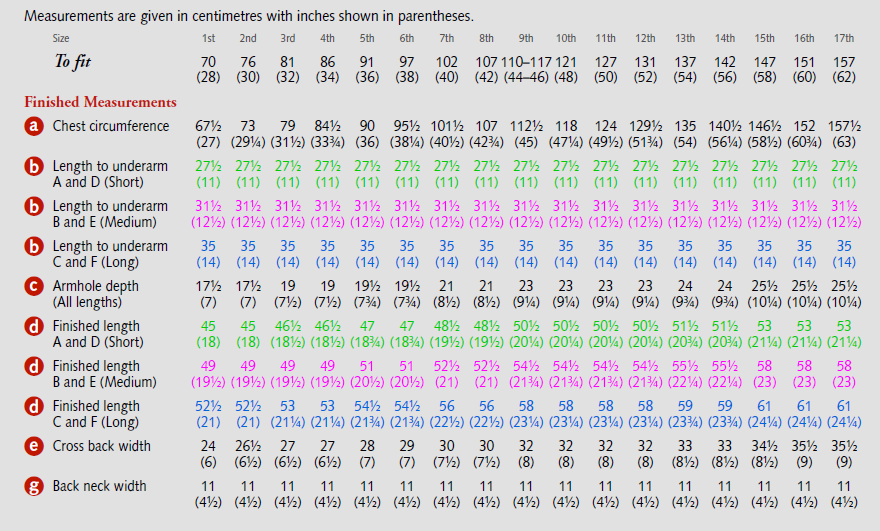Click the 'b' badge for Length to underarm Medium
Image resolution: width=880 pixels, height=531 pixels.
35,206
